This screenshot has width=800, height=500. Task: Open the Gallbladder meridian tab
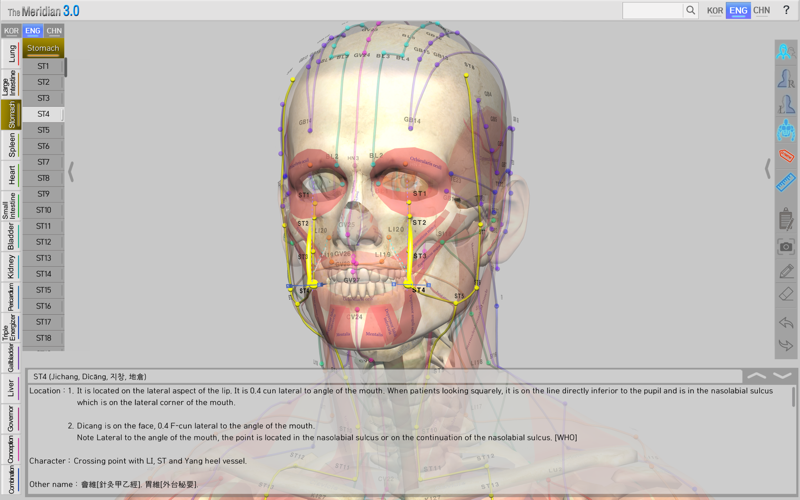coord(11,358)
